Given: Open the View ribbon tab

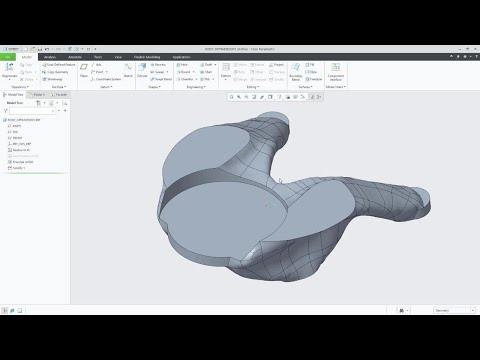Looking at the screenshot, I should (118, 57).
